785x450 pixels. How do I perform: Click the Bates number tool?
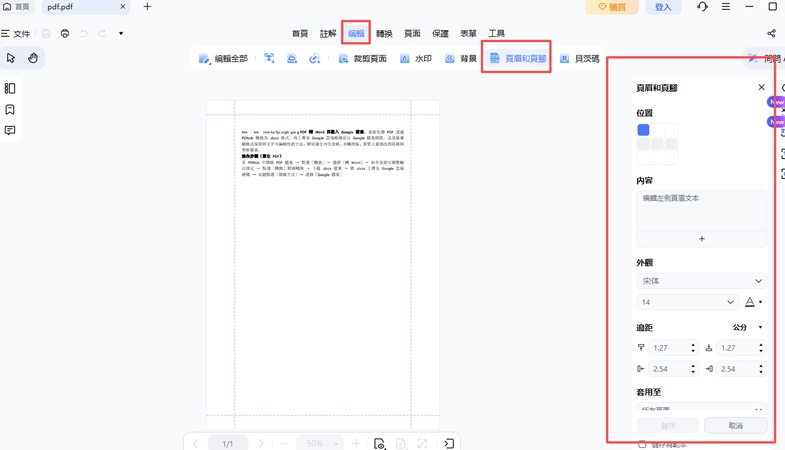[x=579, y=59]
